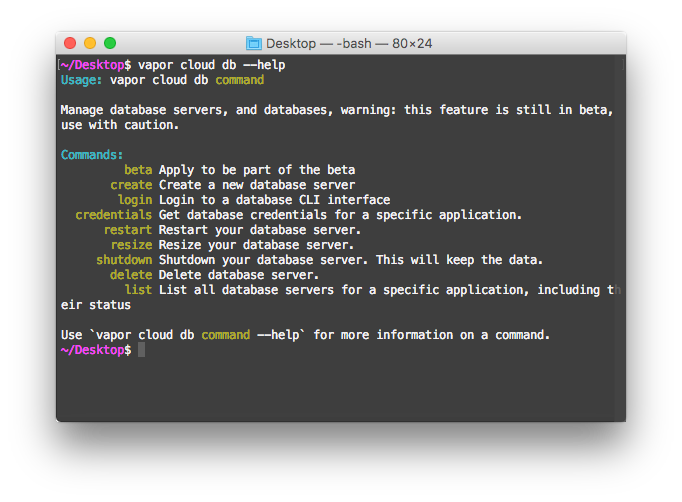Click 'Create a new database server' description
This screenshot has height=502, width=682.
tap(257, 185)
